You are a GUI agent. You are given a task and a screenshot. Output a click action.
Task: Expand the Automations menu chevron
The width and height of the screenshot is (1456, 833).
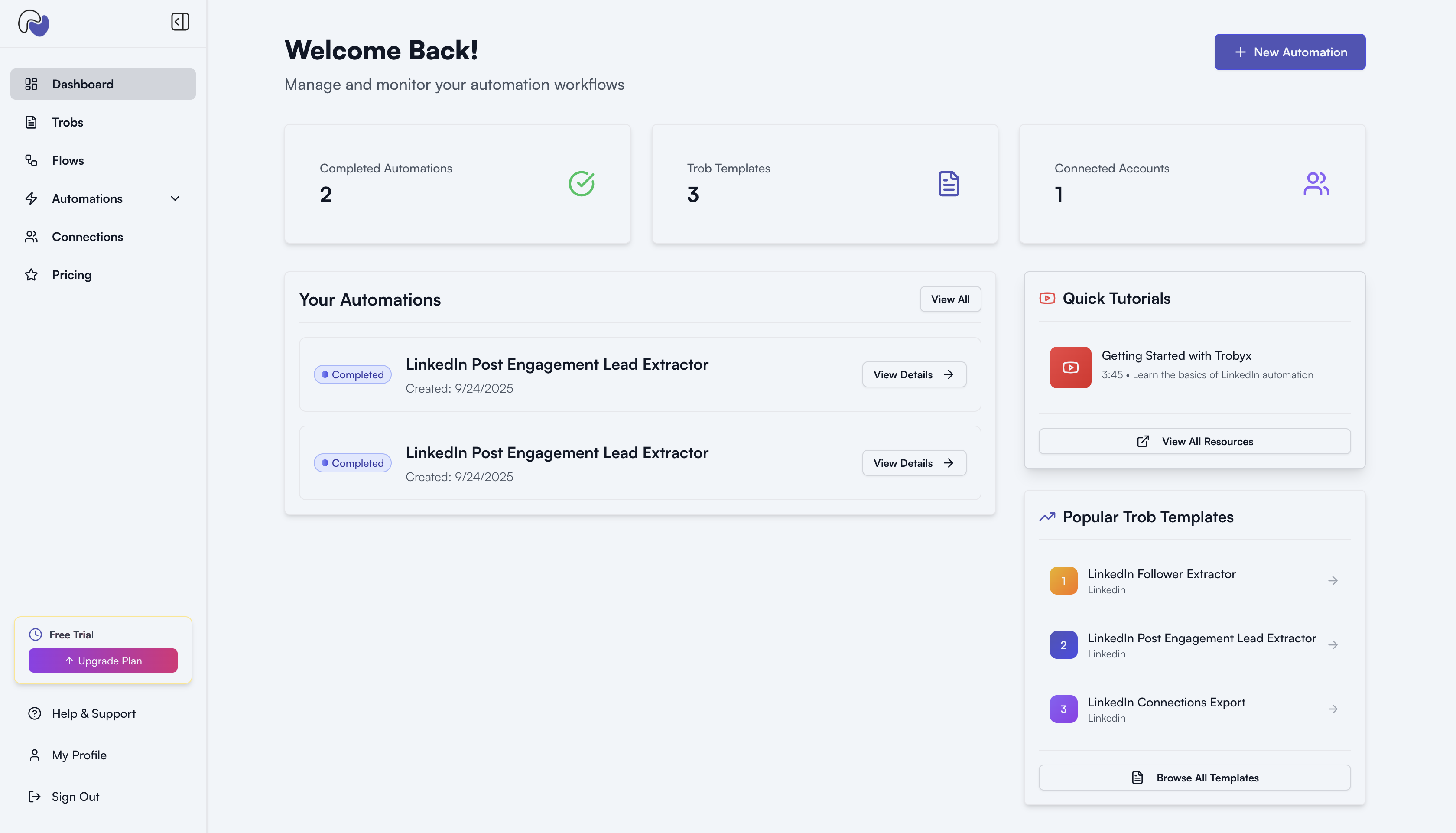click(175, 198)
